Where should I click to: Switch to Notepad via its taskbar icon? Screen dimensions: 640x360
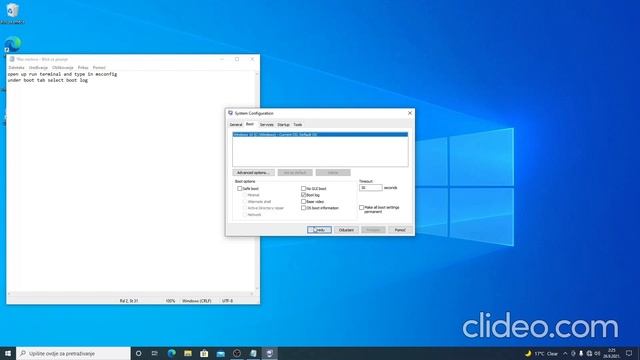pyautogui.click(x=253, y=353)
